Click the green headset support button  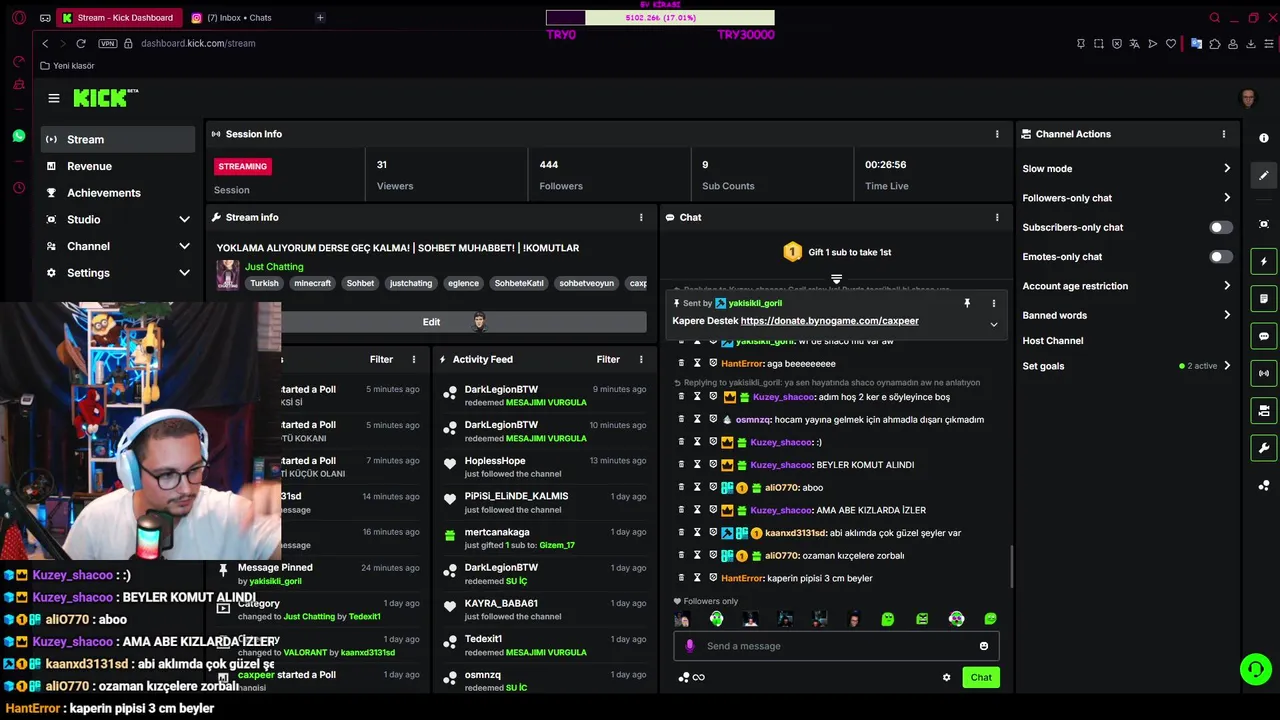1255,669
